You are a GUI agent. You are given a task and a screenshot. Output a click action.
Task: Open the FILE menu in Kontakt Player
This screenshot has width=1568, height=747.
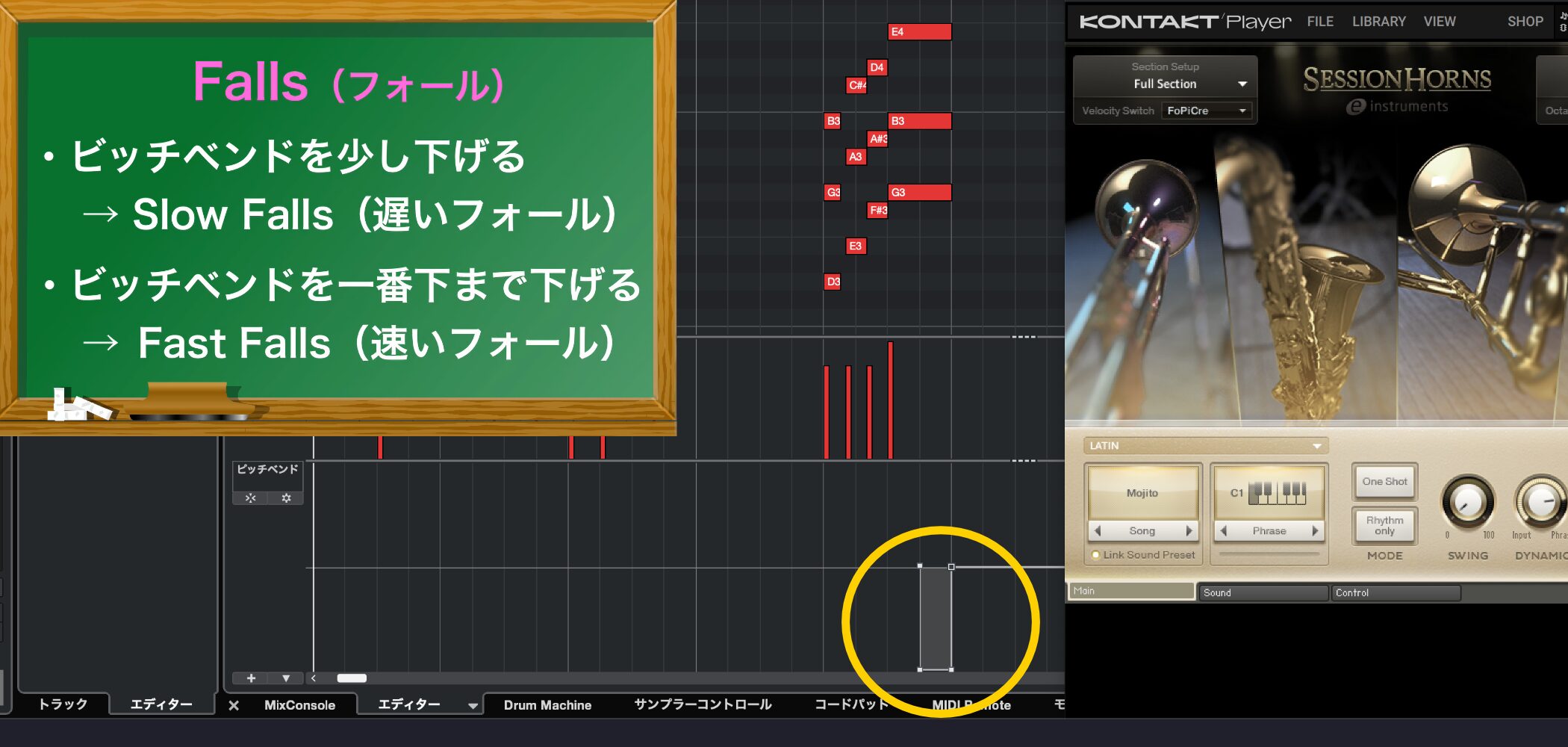coord(1320,22)
